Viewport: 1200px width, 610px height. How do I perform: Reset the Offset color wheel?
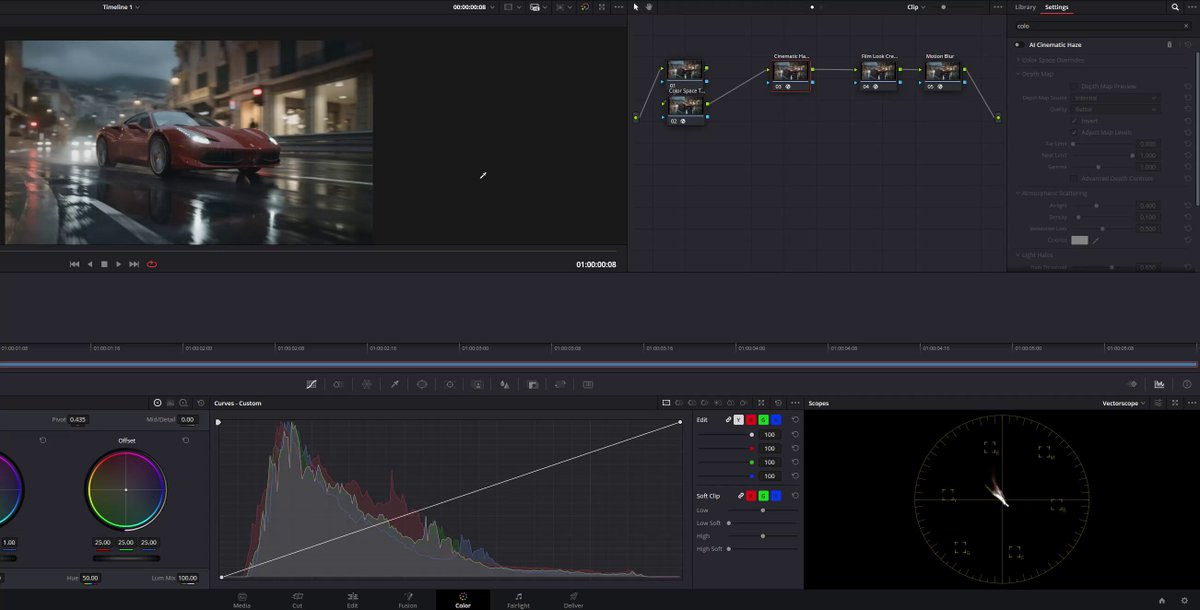click(185, 440)
